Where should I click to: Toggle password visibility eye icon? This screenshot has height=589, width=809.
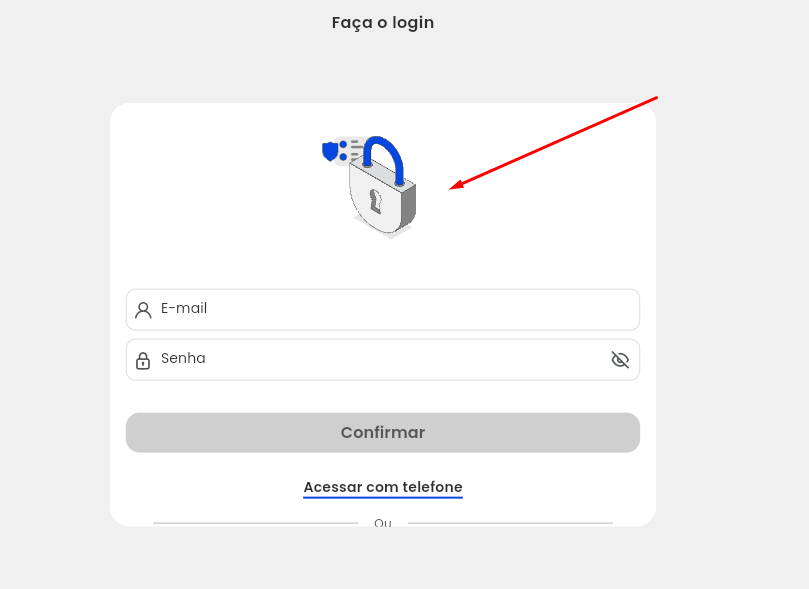point(620,360)
